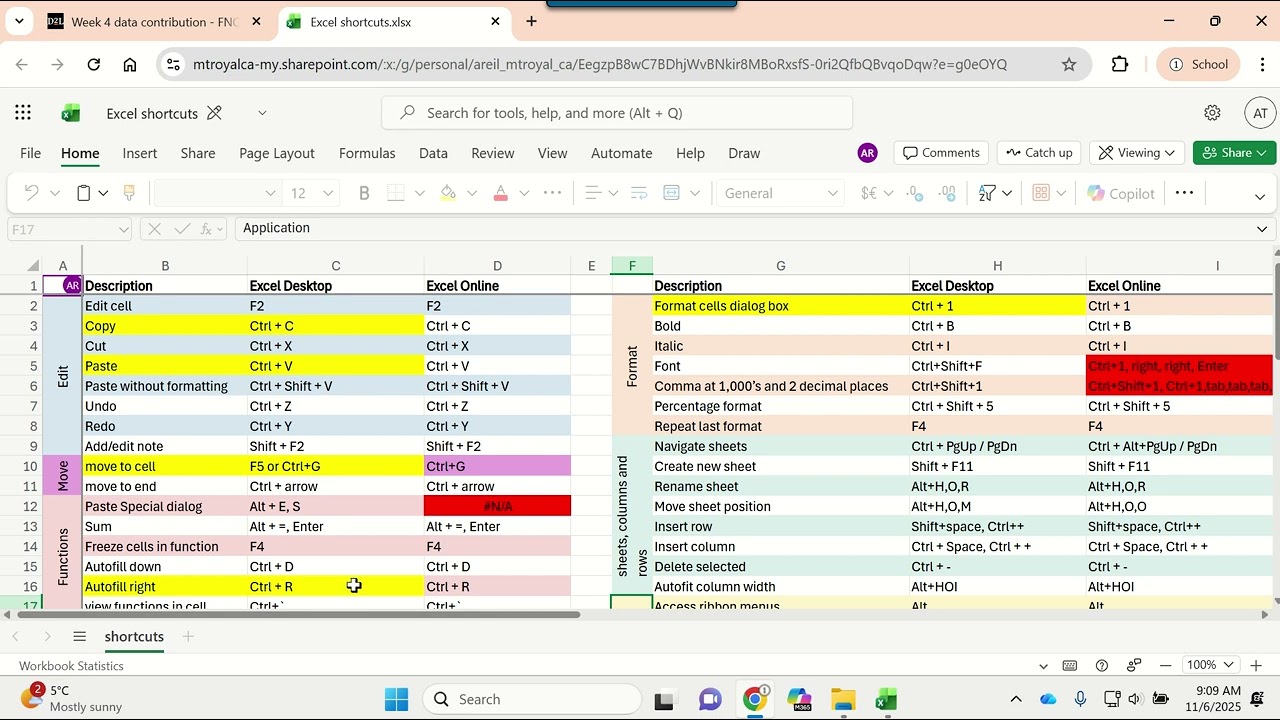Viewport: 1280px width, 720px height.
Task: Expand the paste options dropdown arrow
Action: tap(103, 193)
